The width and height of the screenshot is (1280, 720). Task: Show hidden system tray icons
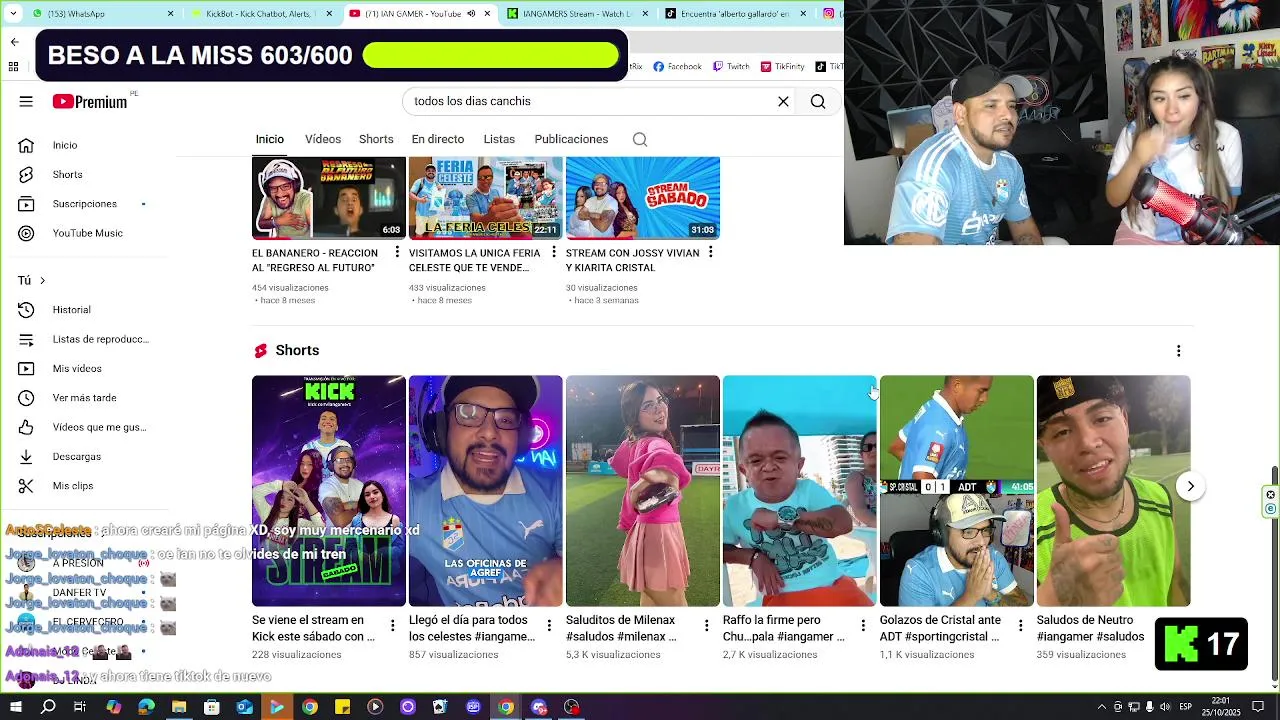[x=1101, y=707]
